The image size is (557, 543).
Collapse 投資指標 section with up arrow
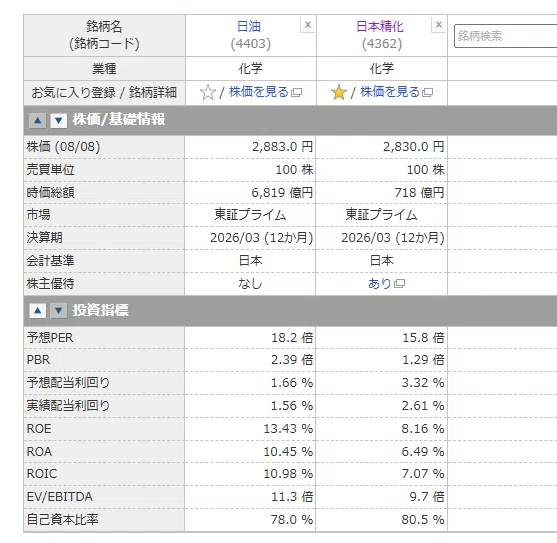(38, 311)
